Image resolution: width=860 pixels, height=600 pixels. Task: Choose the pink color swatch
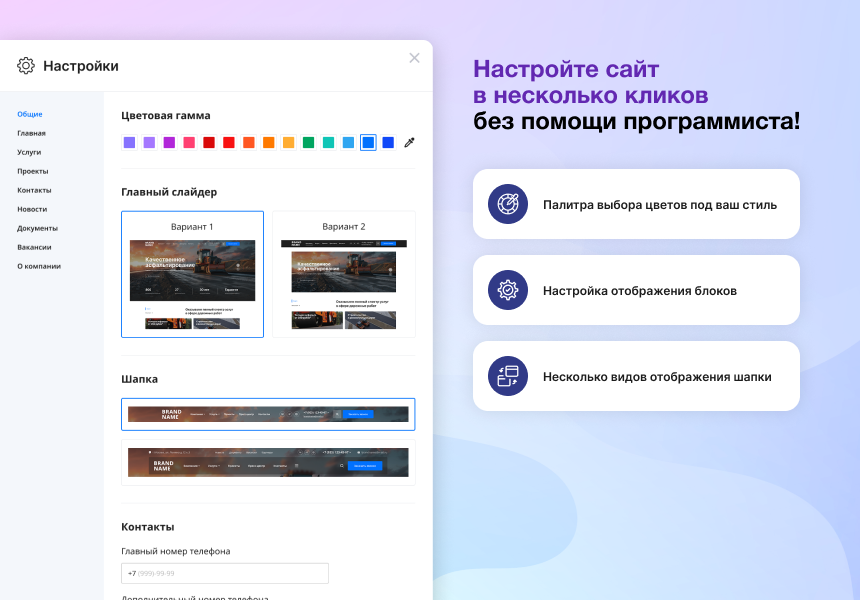(189, 143)
